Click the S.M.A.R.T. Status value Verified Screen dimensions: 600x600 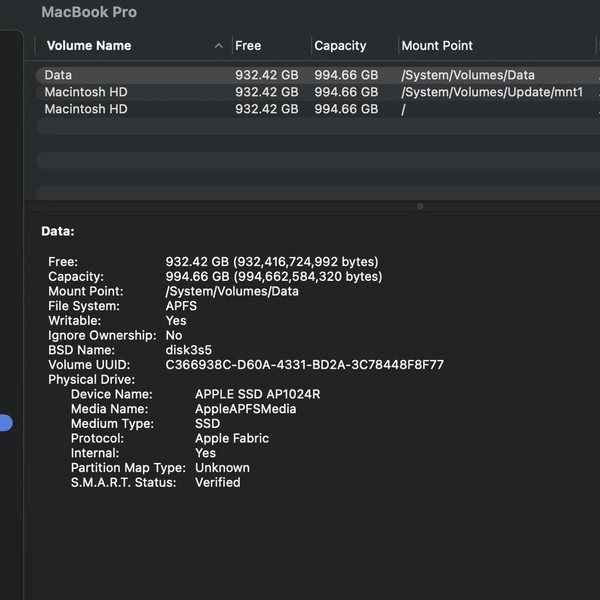click(x=218, y=483)
